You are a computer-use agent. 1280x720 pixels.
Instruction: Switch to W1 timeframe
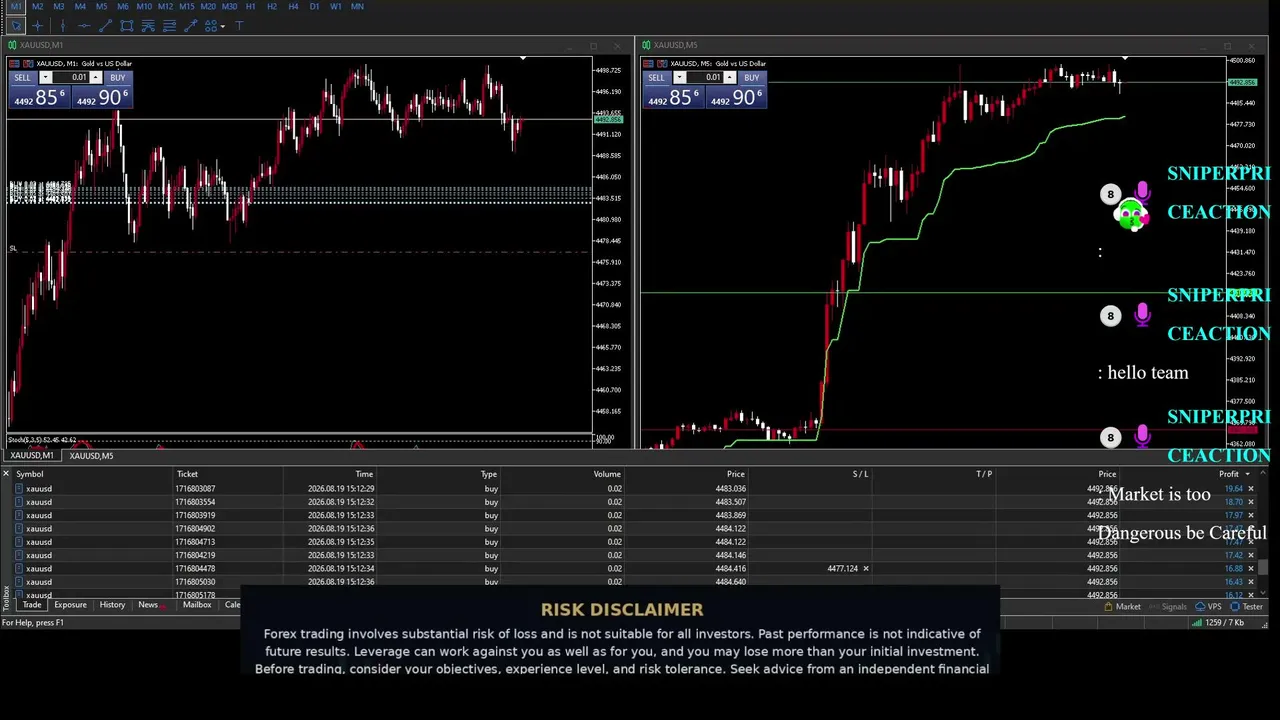[336, 6]
